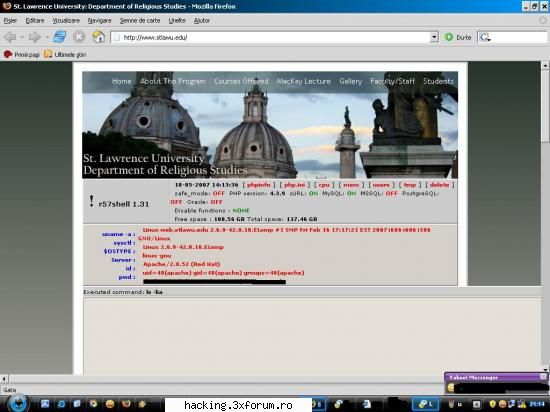Open the Semne de carte menu
The image size is (550, 412).
click(x=140, y=21)
